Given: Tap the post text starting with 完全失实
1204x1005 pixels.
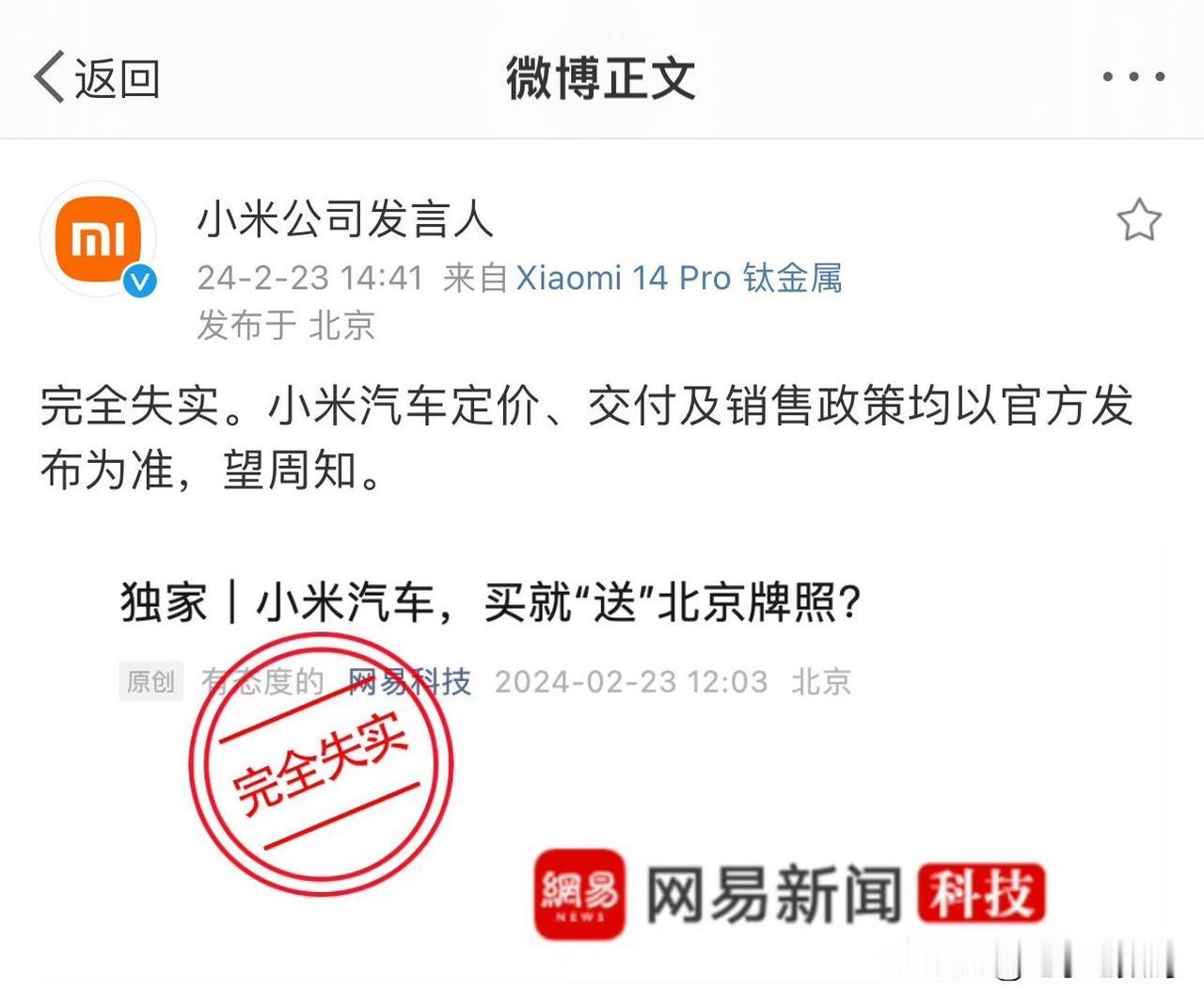Looking at the screenshot, I should tap(587, 438).
